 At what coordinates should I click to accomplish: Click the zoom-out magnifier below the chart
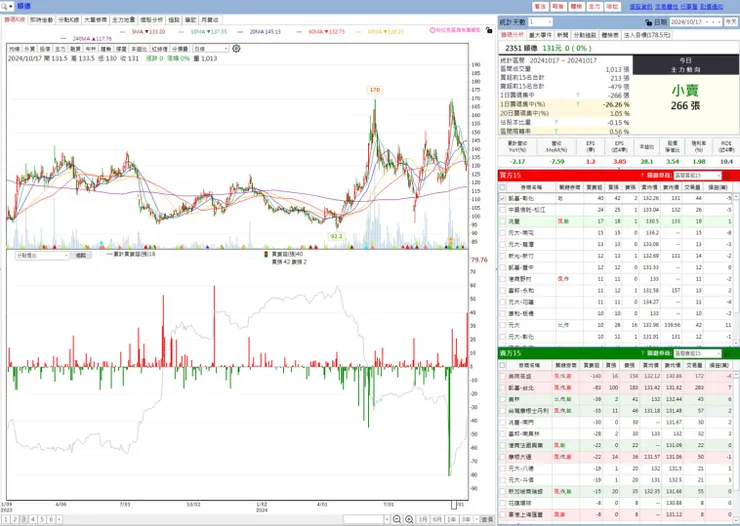coord(397,519)
